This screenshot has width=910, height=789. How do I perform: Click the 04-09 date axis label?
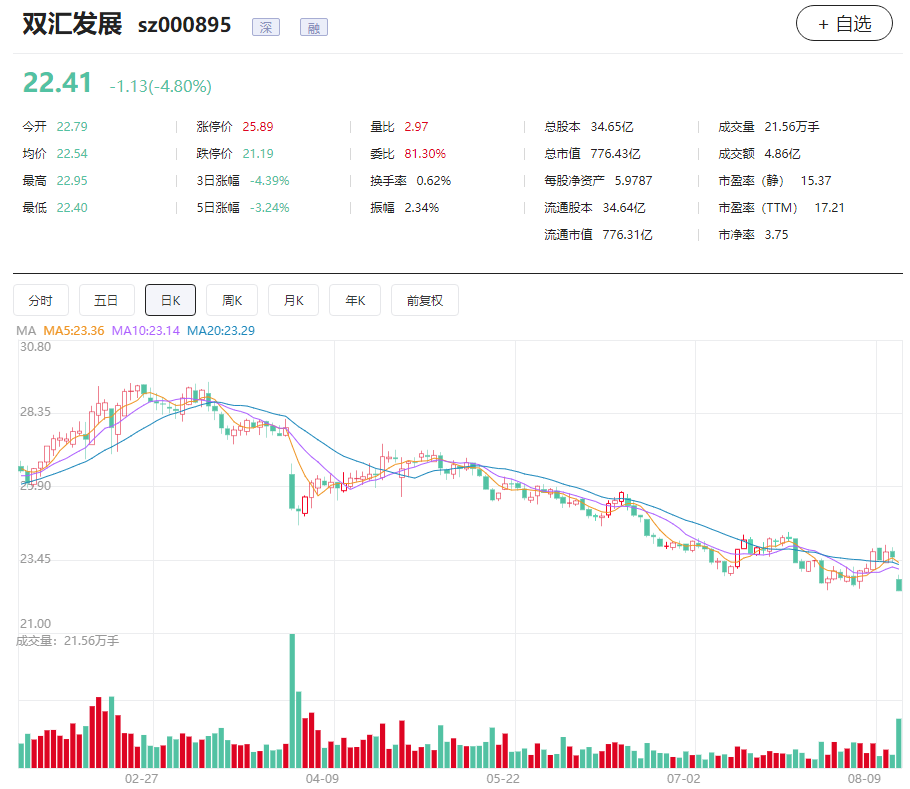pyautogui.click(x=322, y=779)
